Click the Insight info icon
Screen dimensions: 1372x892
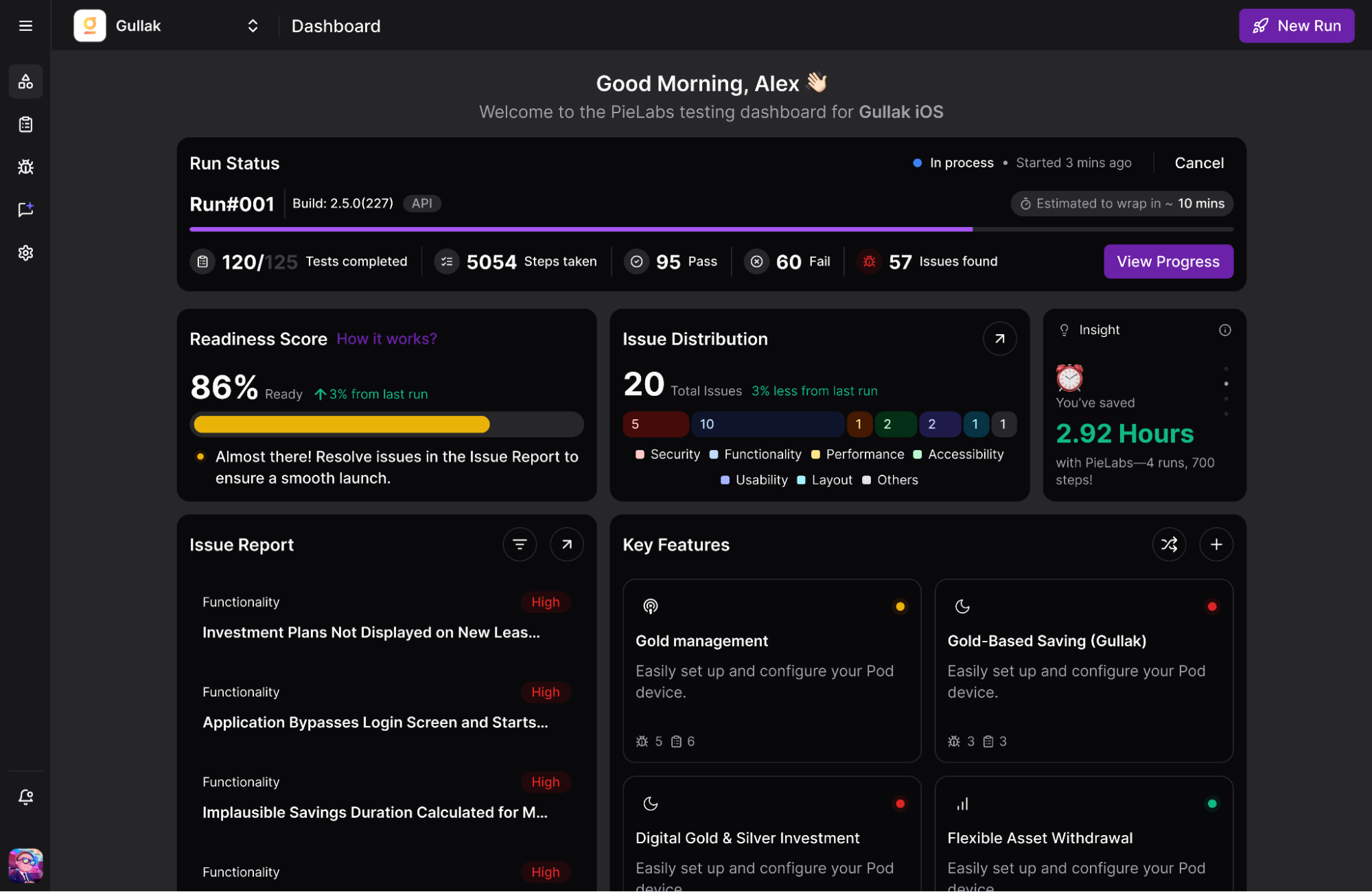[1224, 330]
